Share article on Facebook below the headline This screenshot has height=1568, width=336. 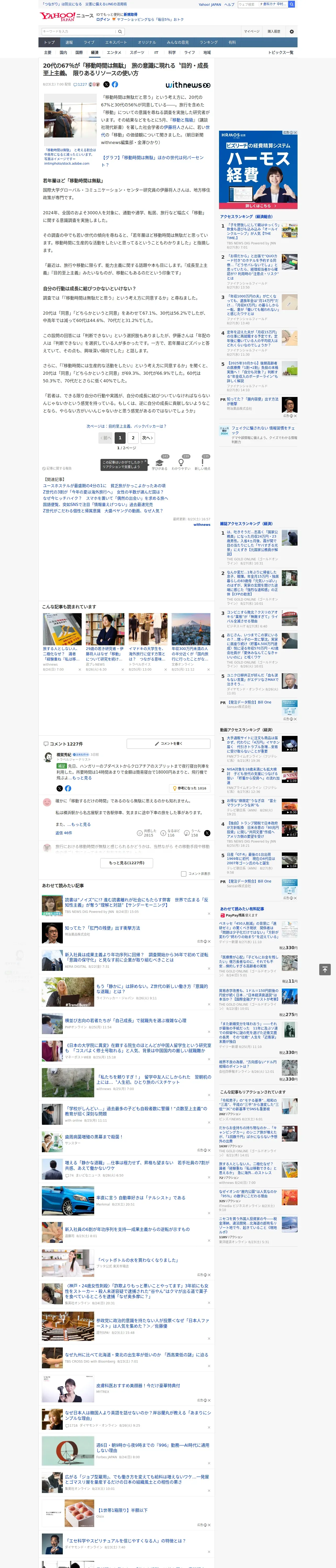[x=115, y=85]
